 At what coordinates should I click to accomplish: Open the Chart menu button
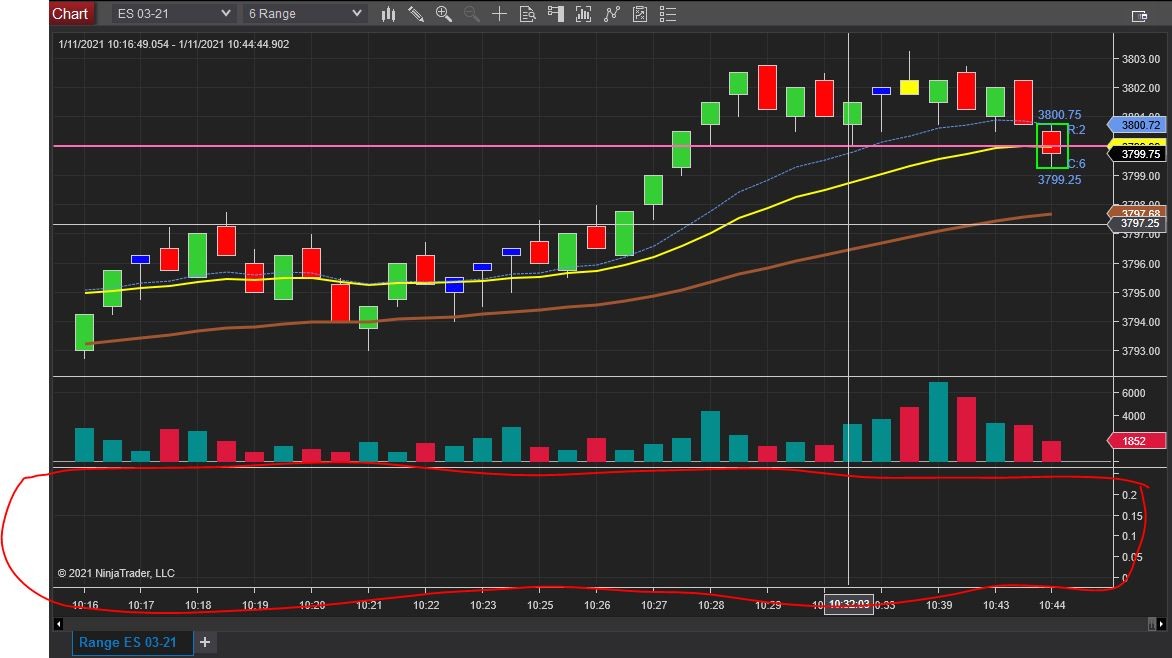click(x=70, y=13)
